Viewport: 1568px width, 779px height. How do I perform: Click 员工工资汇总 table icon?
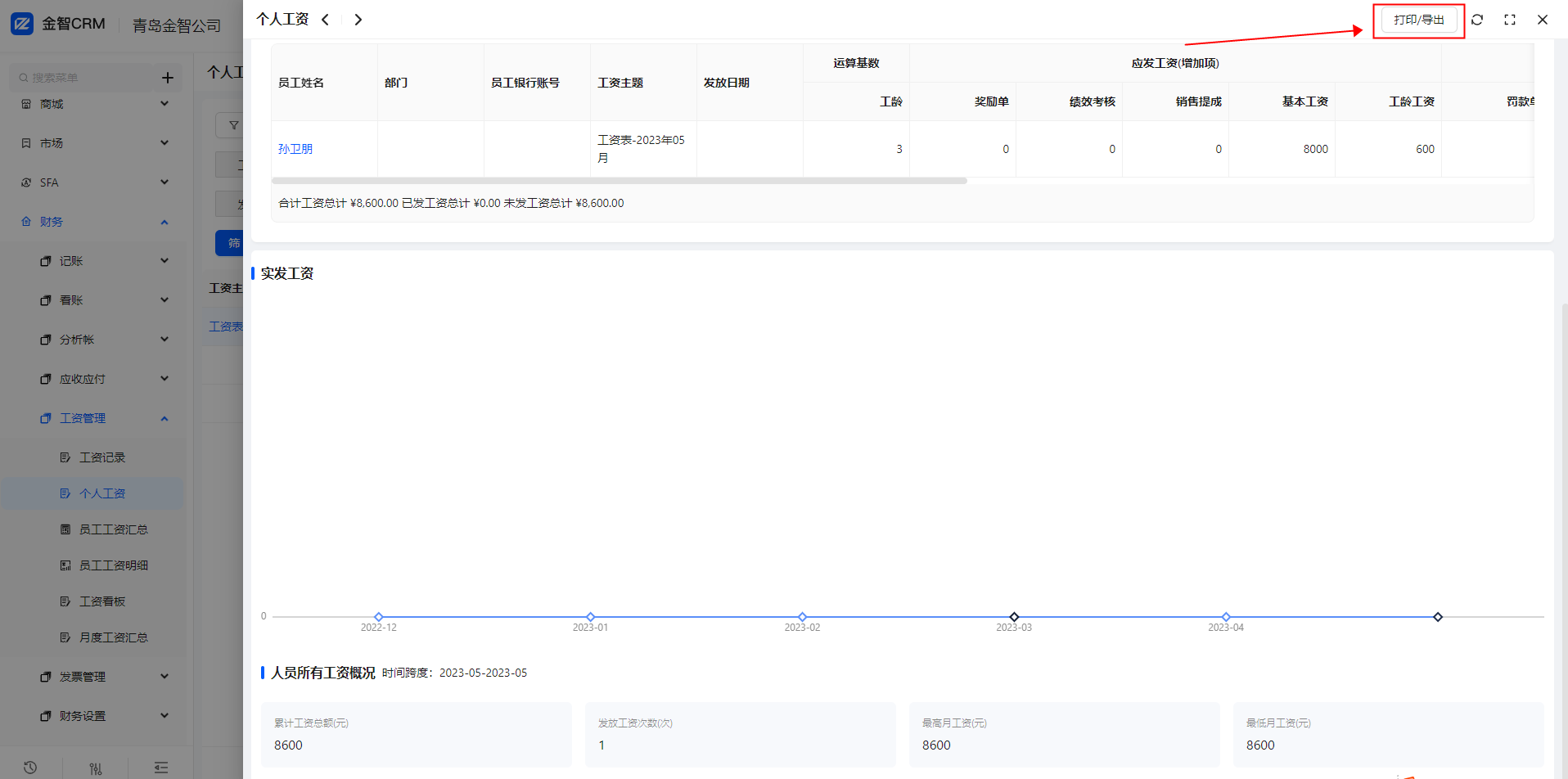tap(65, 529)
